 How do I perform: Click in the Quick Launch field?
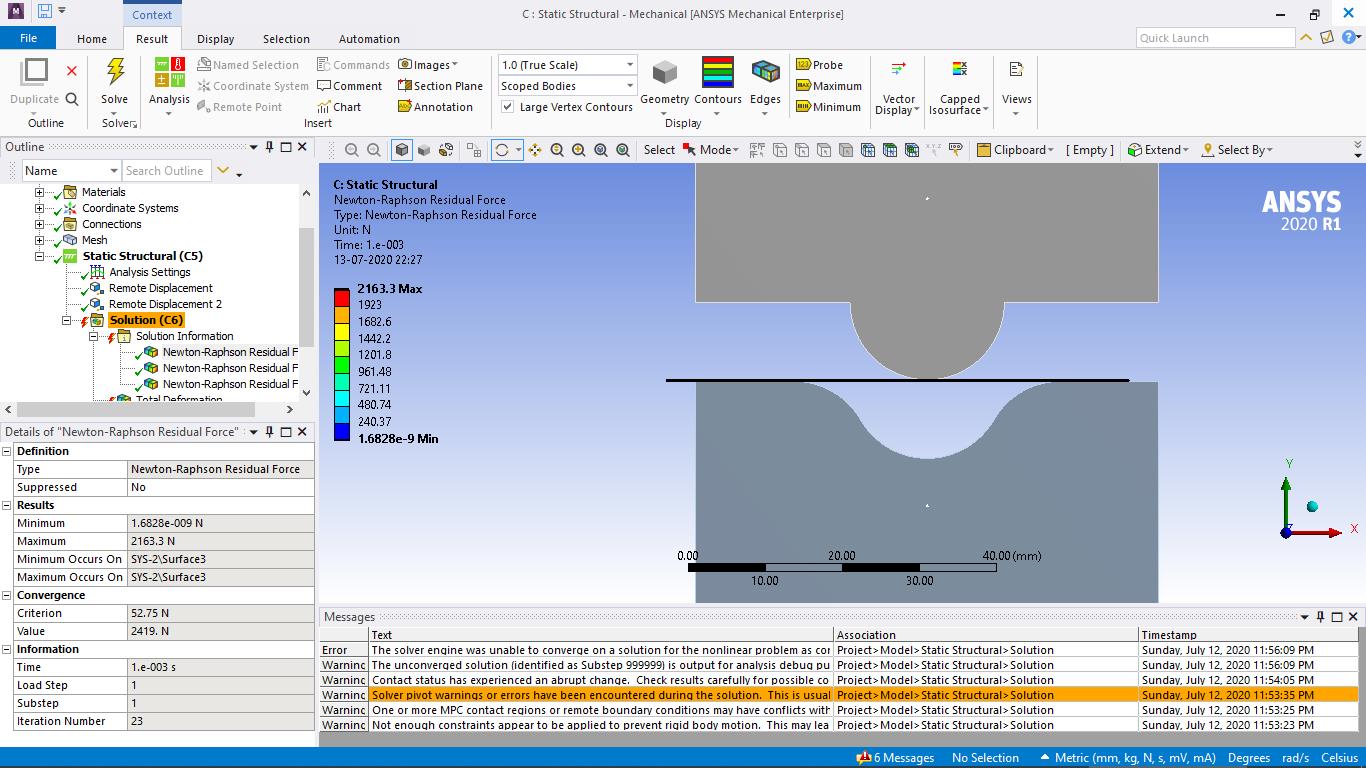coord(1215,38)
